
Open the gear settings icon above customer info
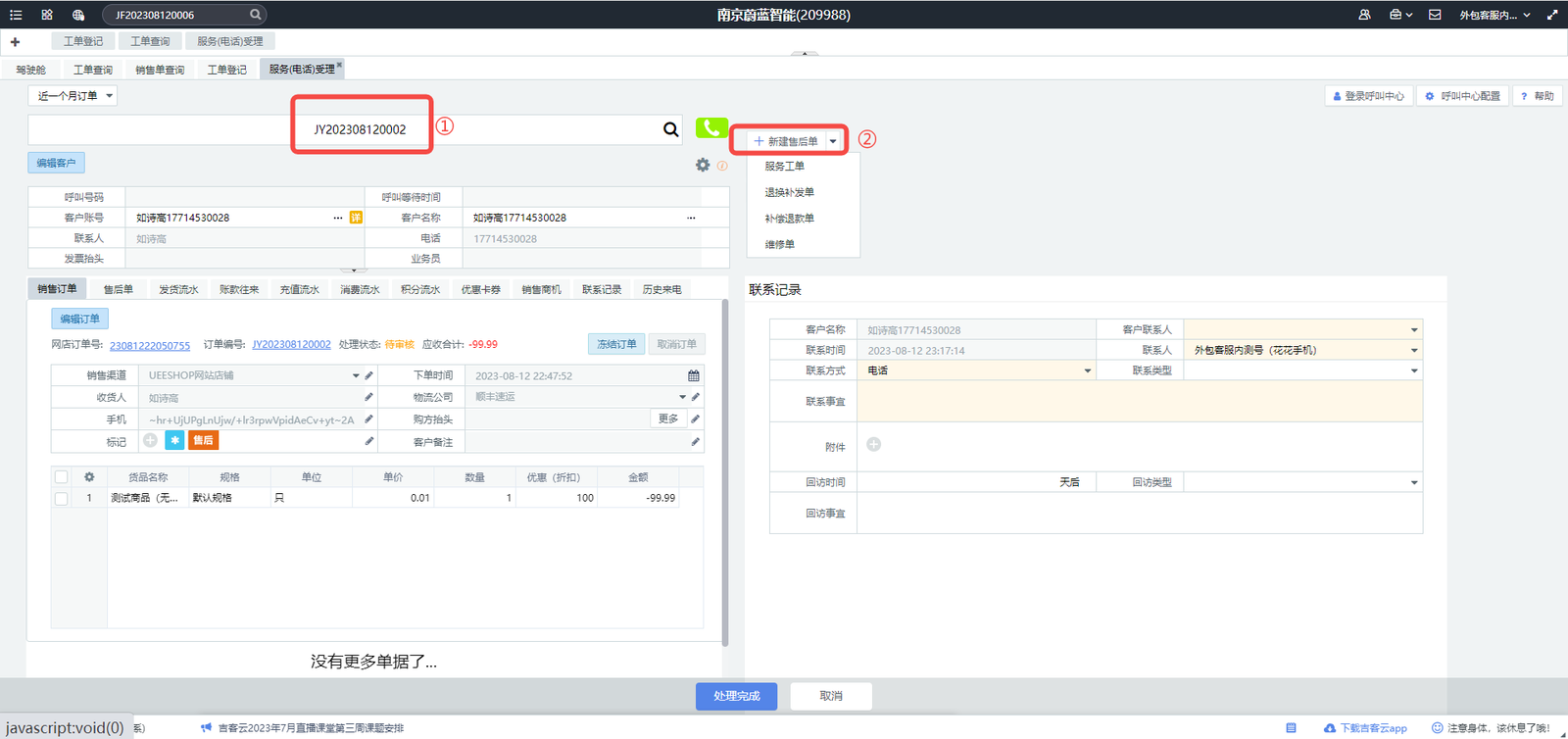pos(703,165)
